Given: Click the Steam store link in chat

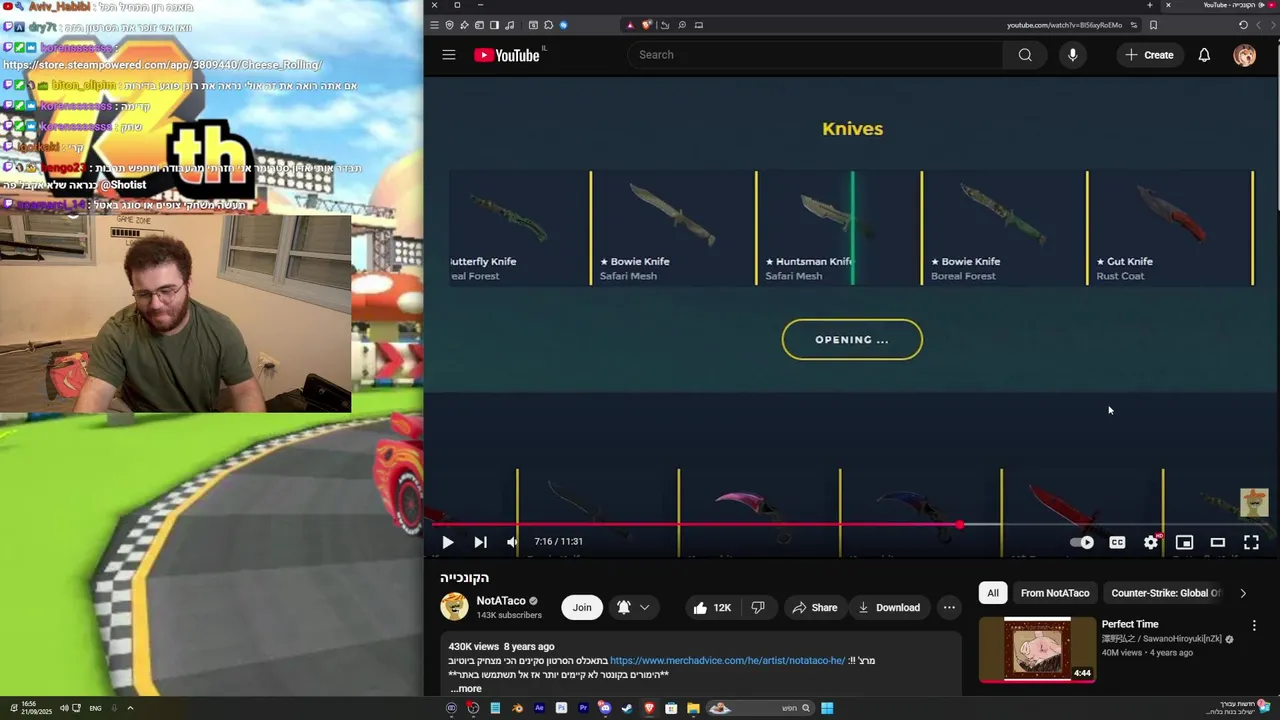Looking at the screenshot, I should tap(163, 65).
